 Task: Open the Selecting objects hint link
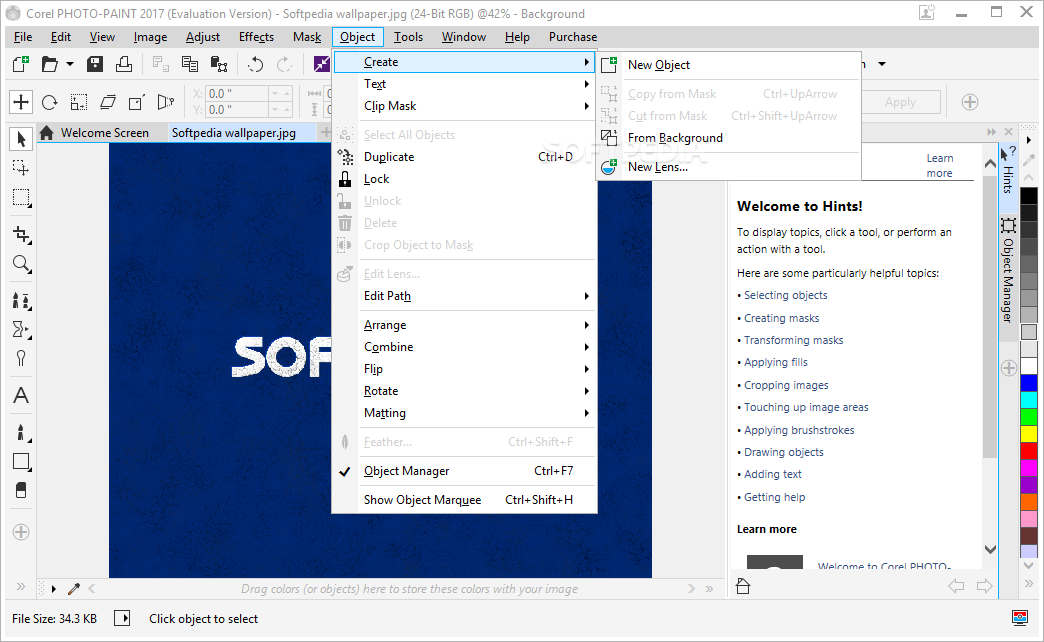[x=786, y=295]
